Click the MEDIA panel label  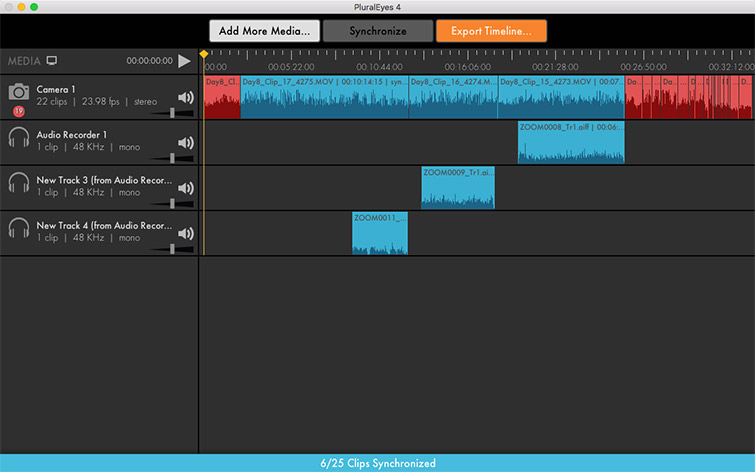click(x=24, y=61)
